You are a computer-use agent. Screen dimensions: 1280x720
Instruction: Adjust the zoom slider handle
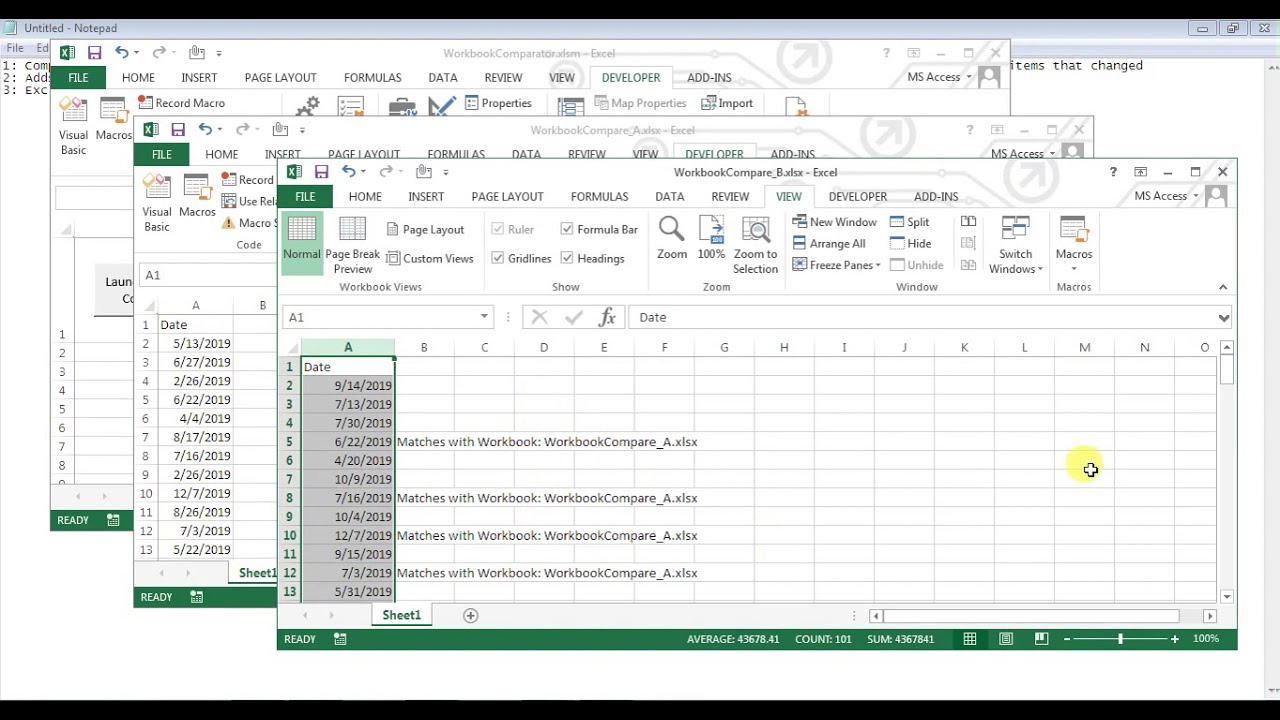[x=1120, y=639]
